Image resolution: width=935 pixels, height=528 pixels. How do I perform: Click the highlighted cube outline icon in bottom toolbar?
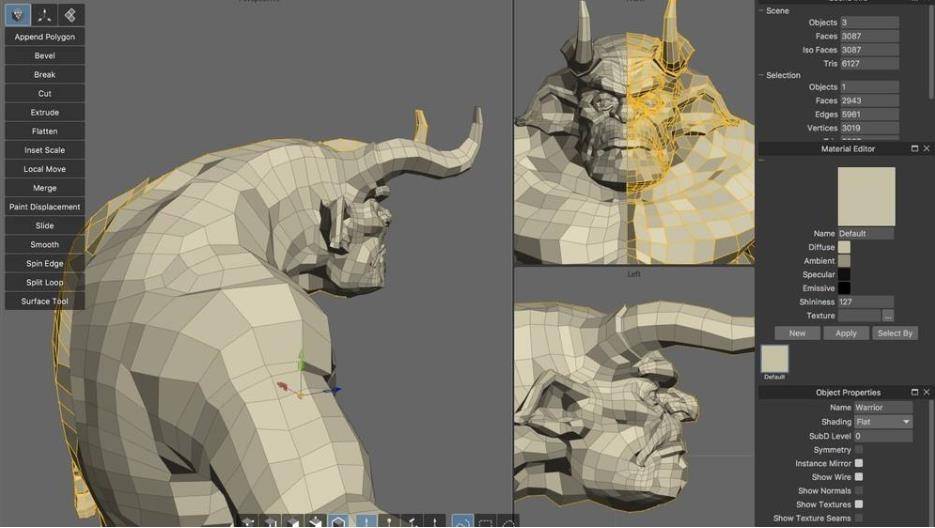coord(338,521)
